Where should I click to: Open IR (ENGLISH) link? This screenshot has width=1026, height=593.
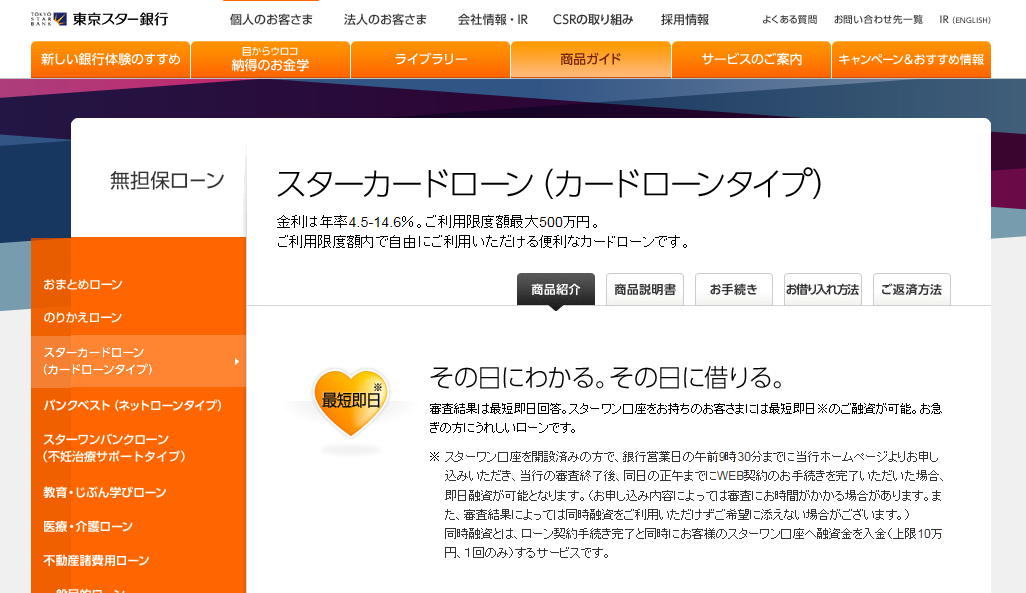tap(964, 20)
